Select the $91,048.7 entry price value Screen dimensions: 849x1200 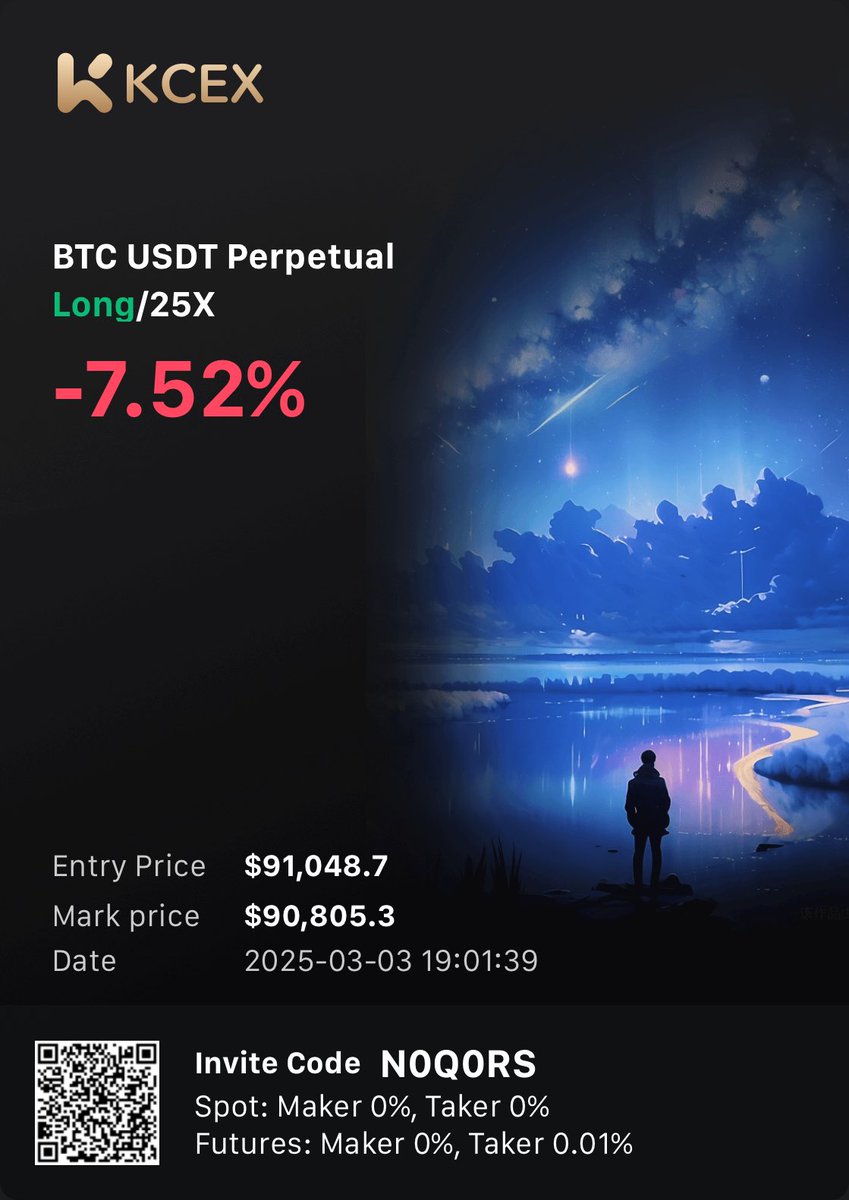click(x=316, y=866)
